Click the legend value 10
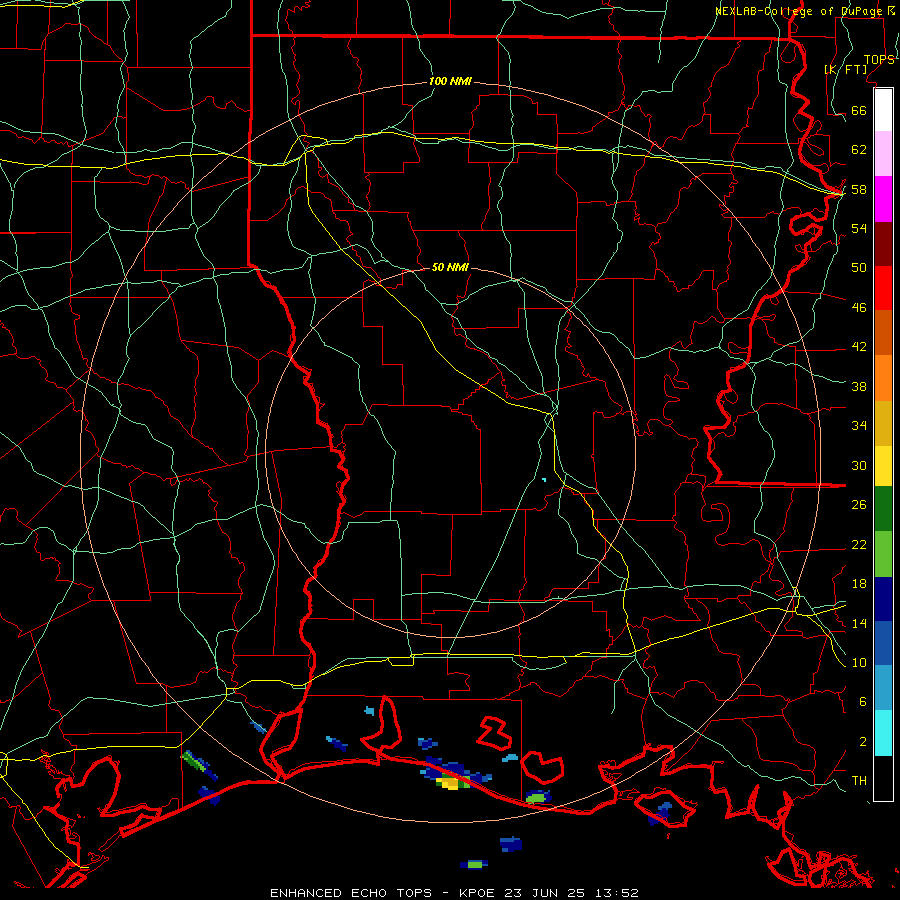Screen dimensions: 900x900 coord(859,662)
